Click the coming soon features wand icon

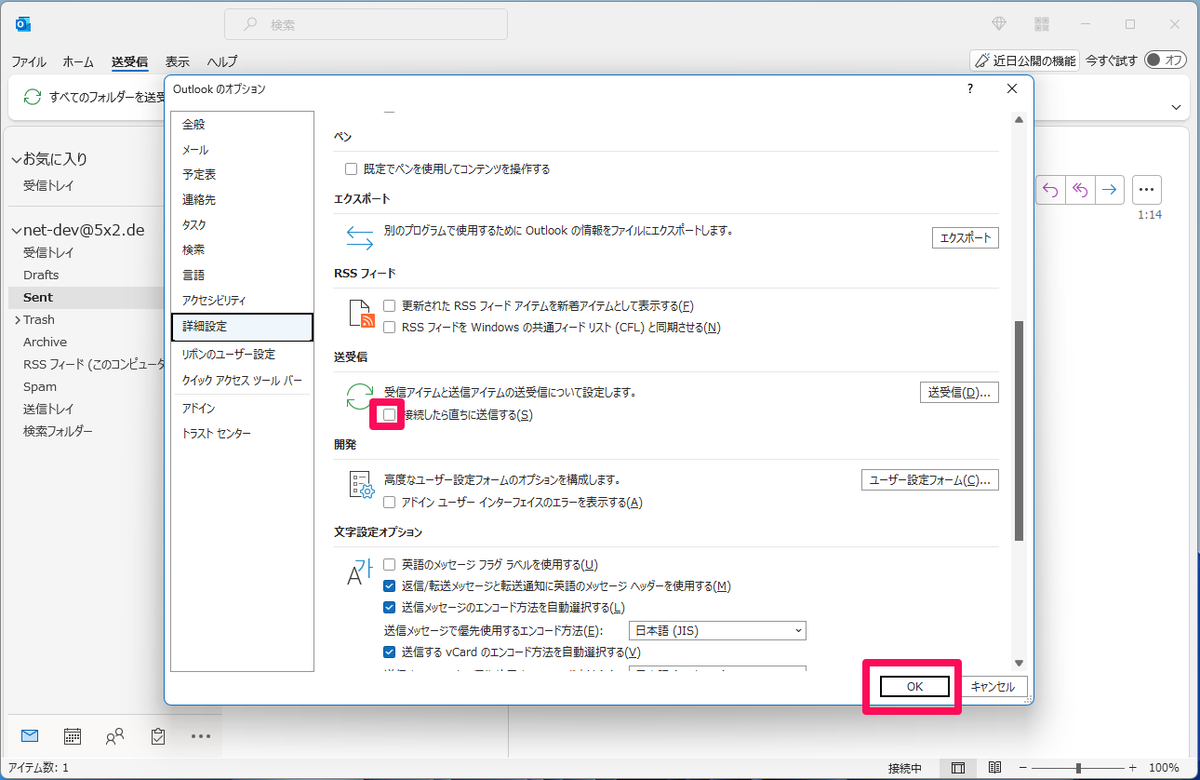[x=984, y=61]
